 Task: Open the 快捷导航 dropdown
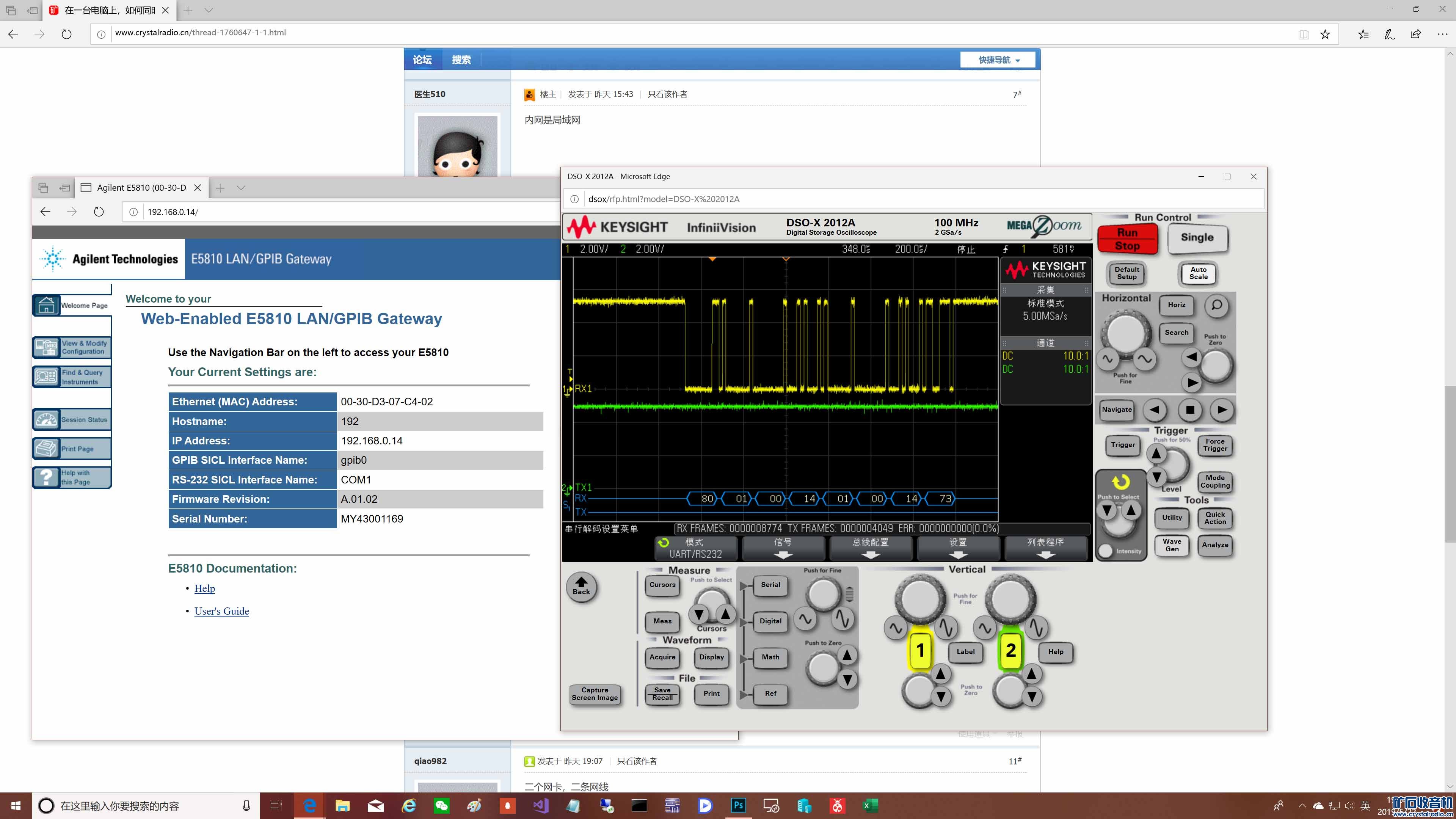998,60
